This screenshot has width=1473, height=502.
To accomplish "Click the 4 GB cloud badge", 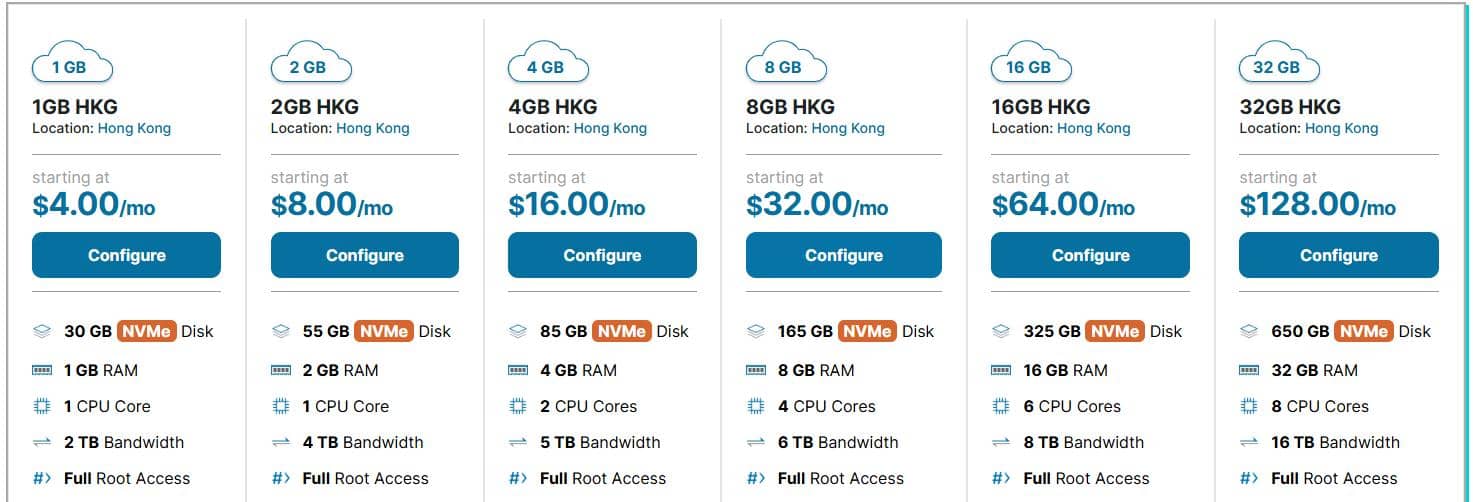I will pos(547,66).
